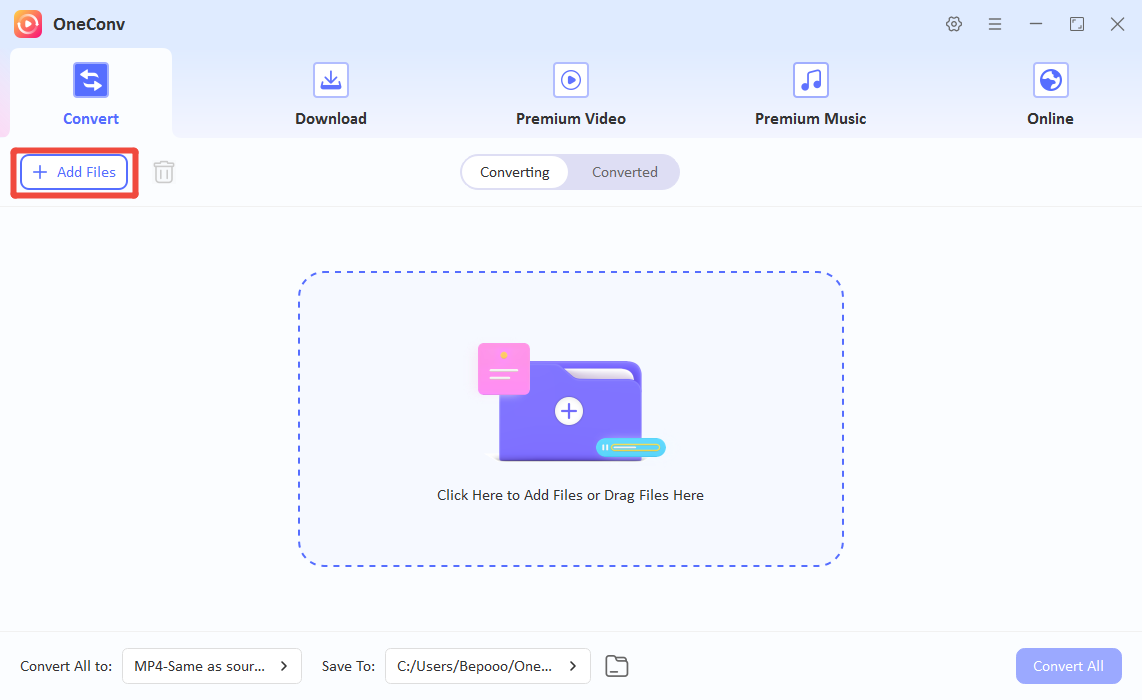Viewport: 1142px width, 700px height.
Task: Open the Online globe icon
Action: [1050, 80]
